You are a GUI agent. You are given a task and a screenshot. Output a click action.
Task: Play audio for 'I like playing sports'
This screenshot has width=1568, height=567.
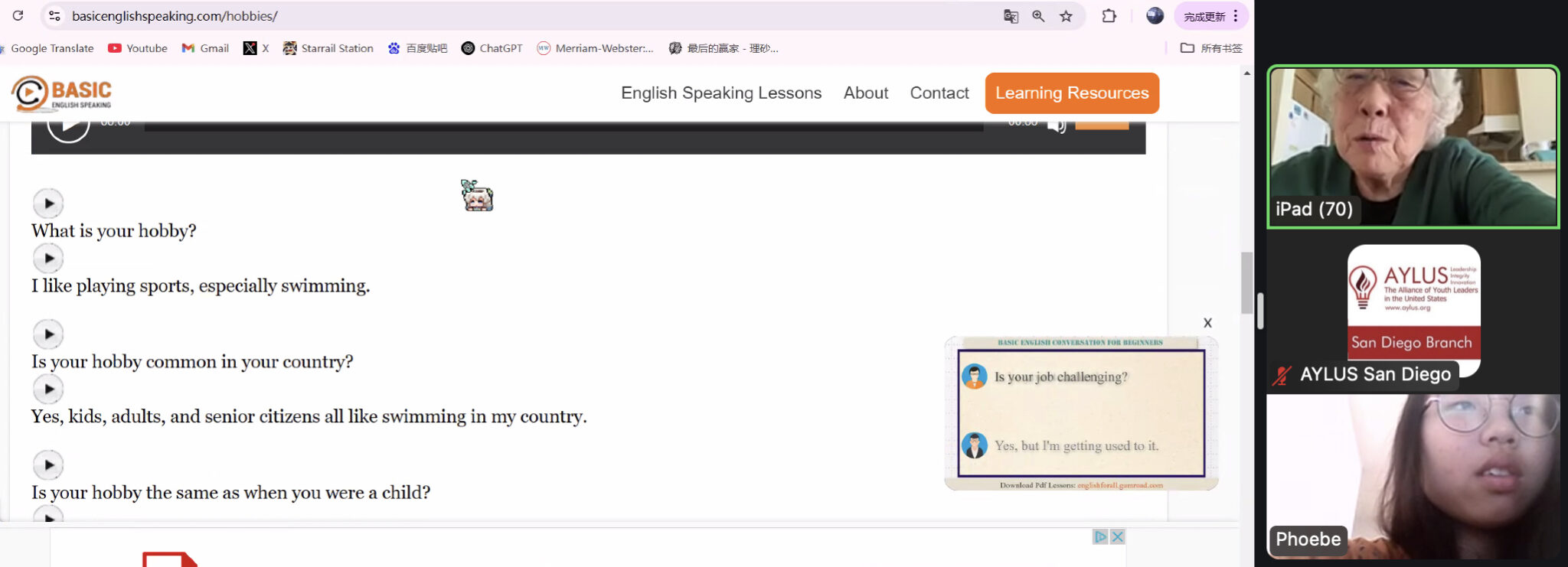tap(48, 259)
